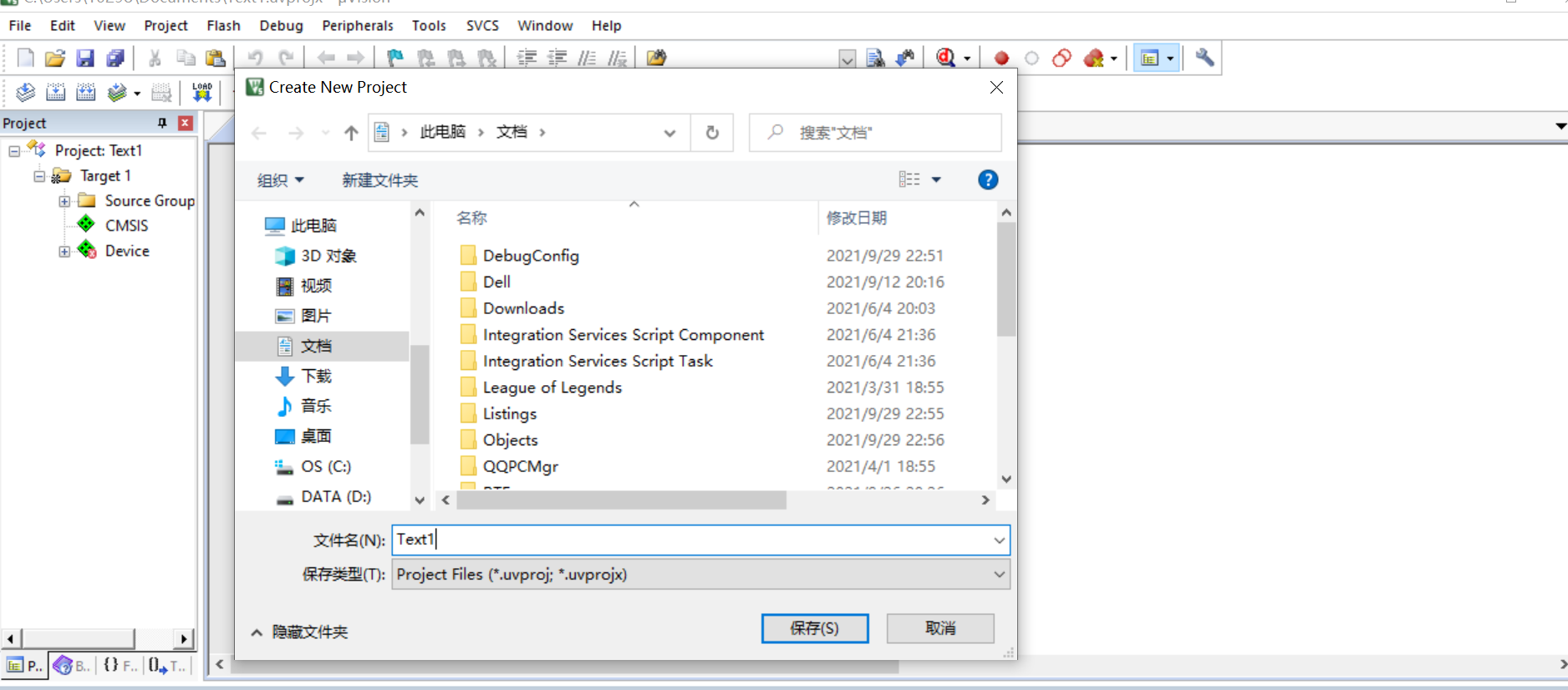The width and height of the screenshot is (1568, 690).
Task: Expand the Device tree node
Action: coord(64,251)
